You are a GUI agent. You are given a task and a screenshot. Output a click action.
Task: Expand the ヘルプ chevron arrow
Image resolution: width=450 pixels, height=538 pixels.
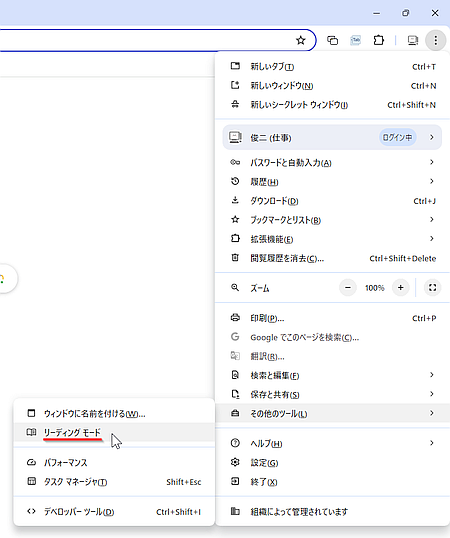coord(432,443)
